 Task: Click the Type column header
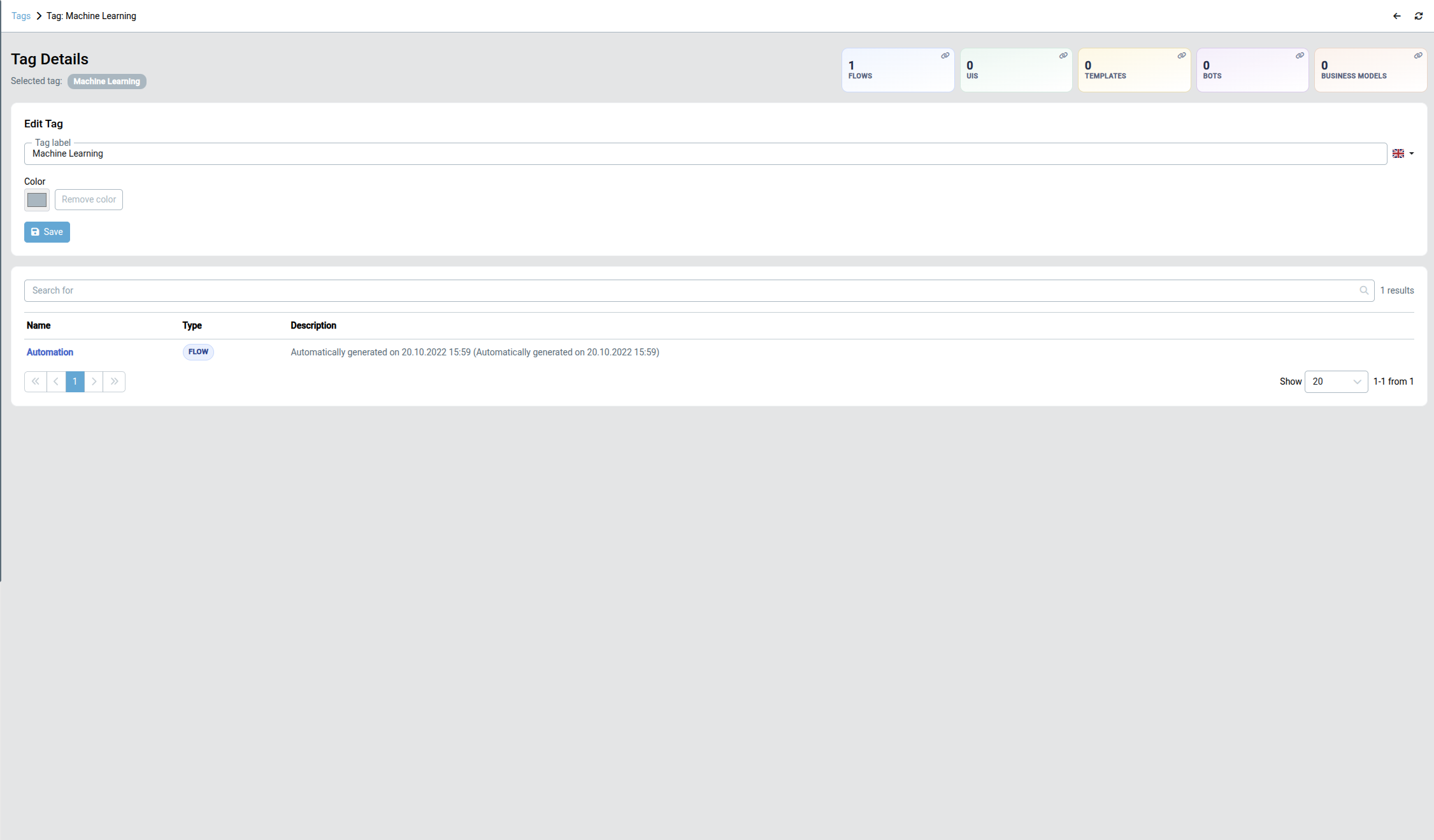[x=192, y=325]
